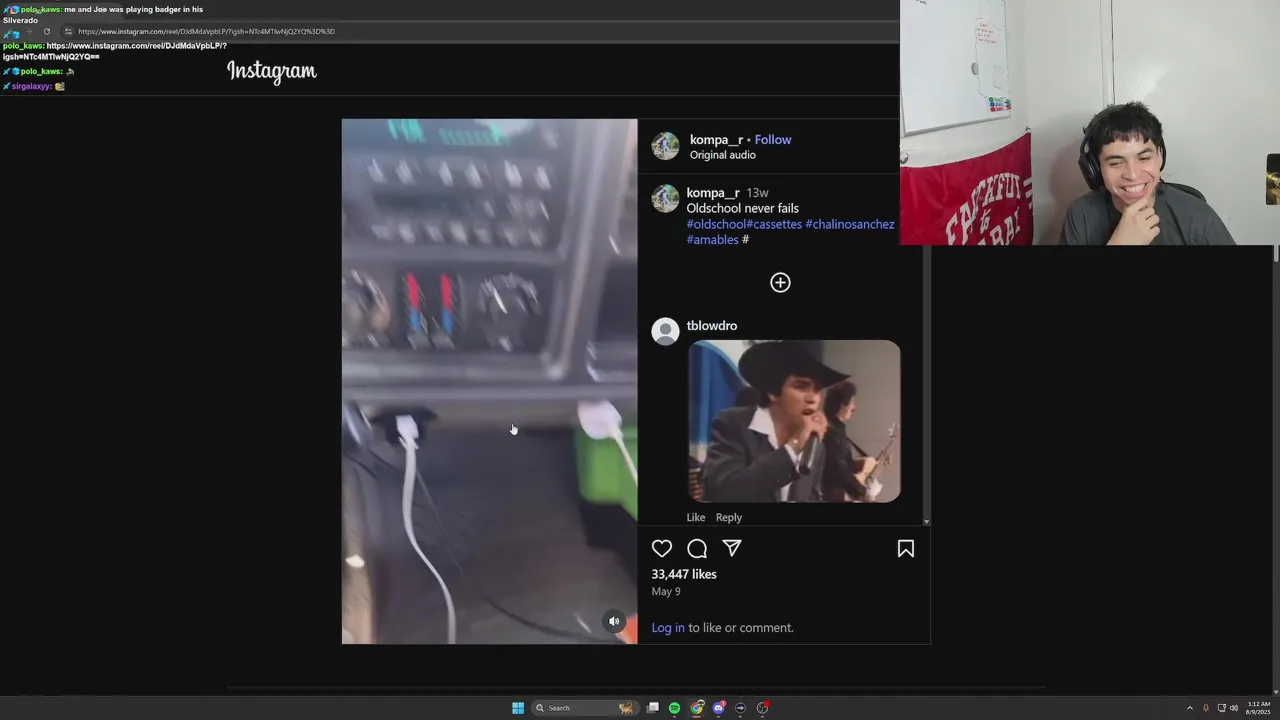This screenshot has height=720, width=1280.
Task: Click the 13w caption timestamp
Action: pyautogui.click(x=757, y=193)
